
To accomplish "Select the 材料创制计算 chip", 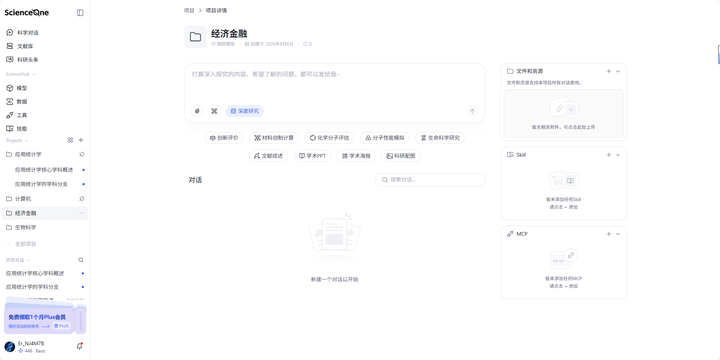I will coord(274,138).
